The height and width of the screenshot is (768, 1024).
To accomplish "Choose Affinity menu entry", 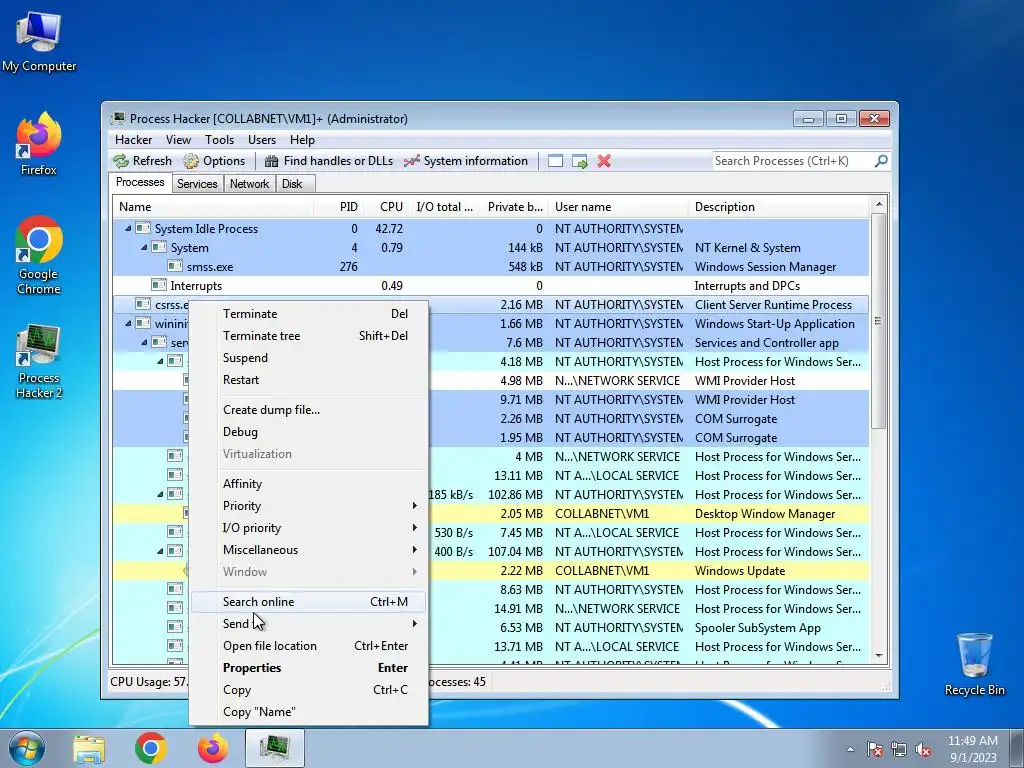I will point(309,483).
